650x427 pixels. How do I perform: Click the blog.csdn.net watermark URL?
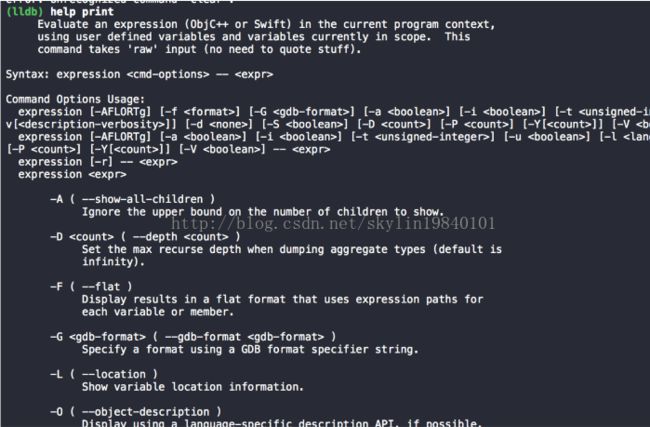click(x=333, y=224)
